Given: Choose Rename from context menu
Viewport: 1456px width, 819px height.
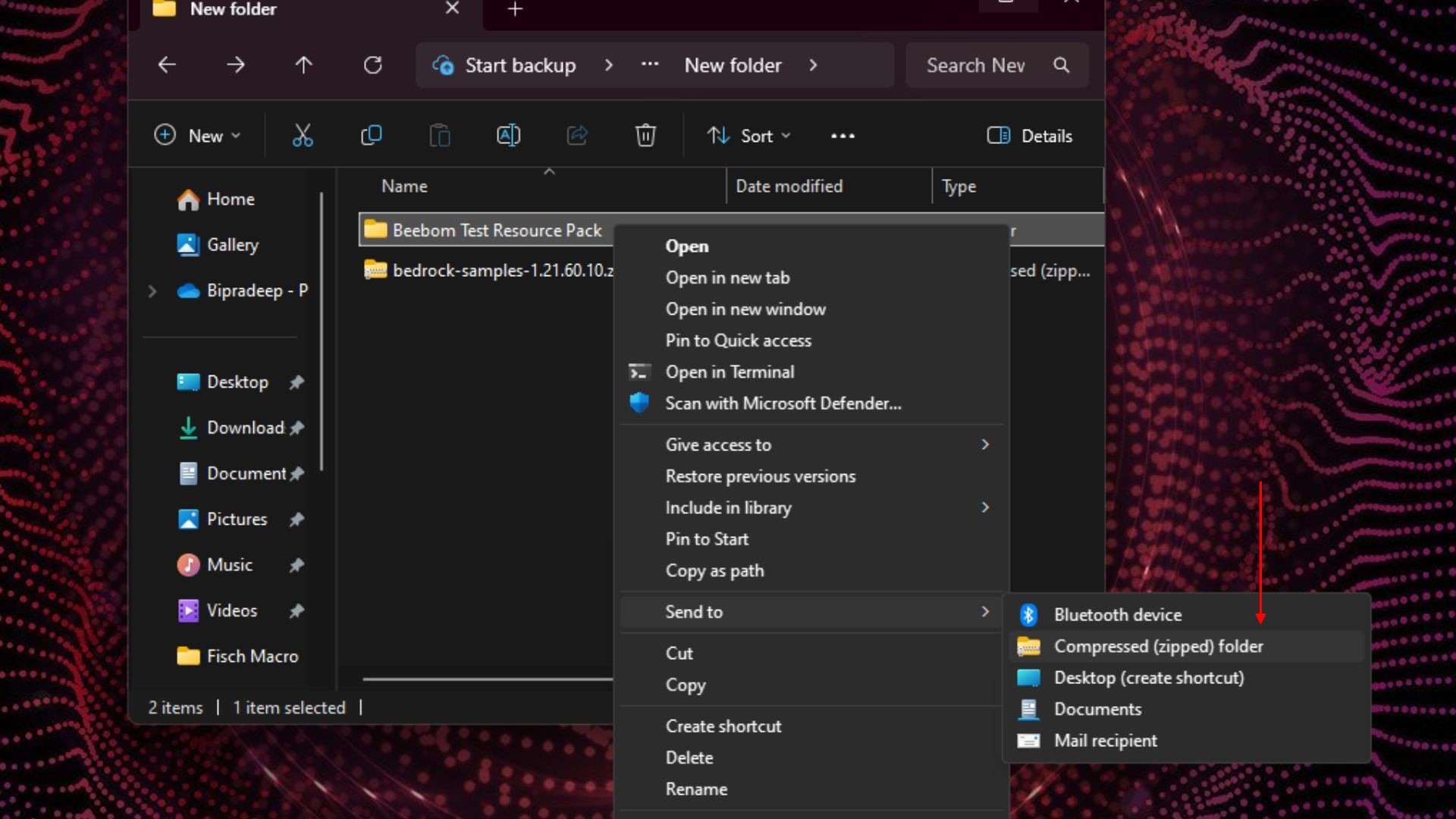Looking at the screenshot, I should tap(696, 789).
